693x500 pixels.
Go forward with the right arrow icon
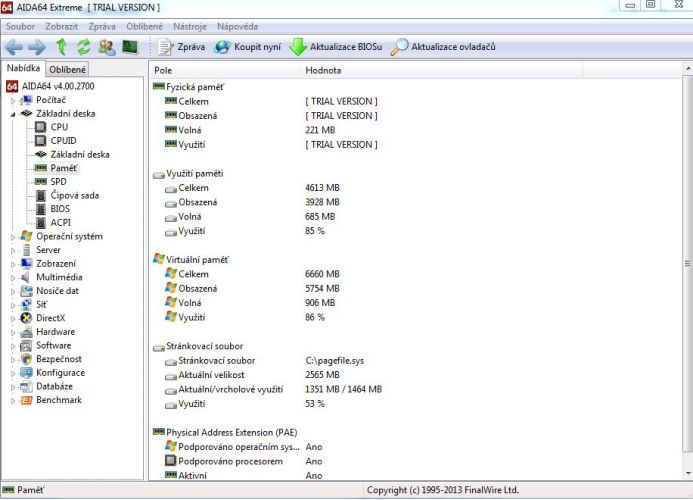tap(37, 47)
